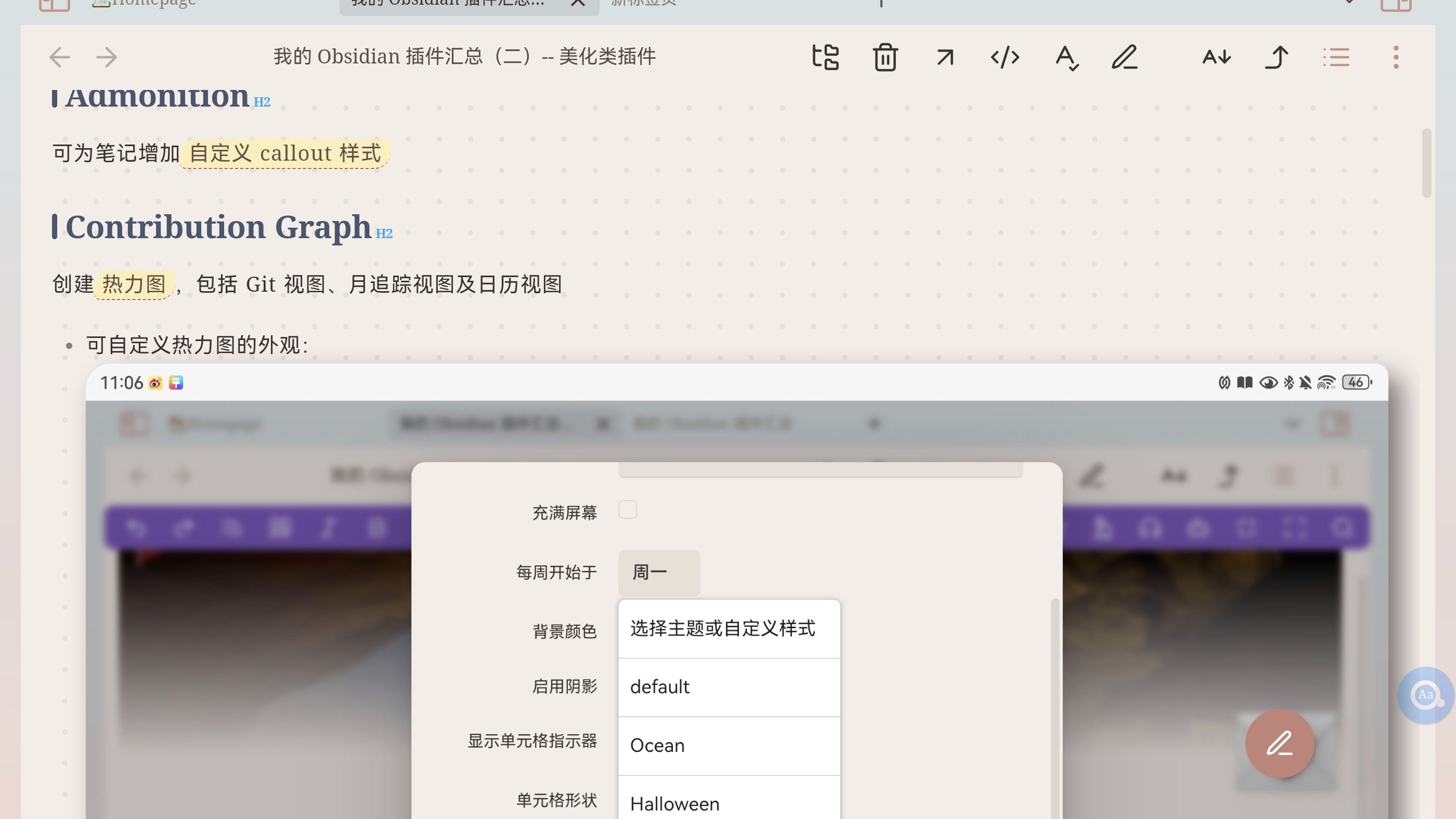Click the eye comfort icon in screenshot
This screenshot has width=1456, height=819.
coord(1268,383)
